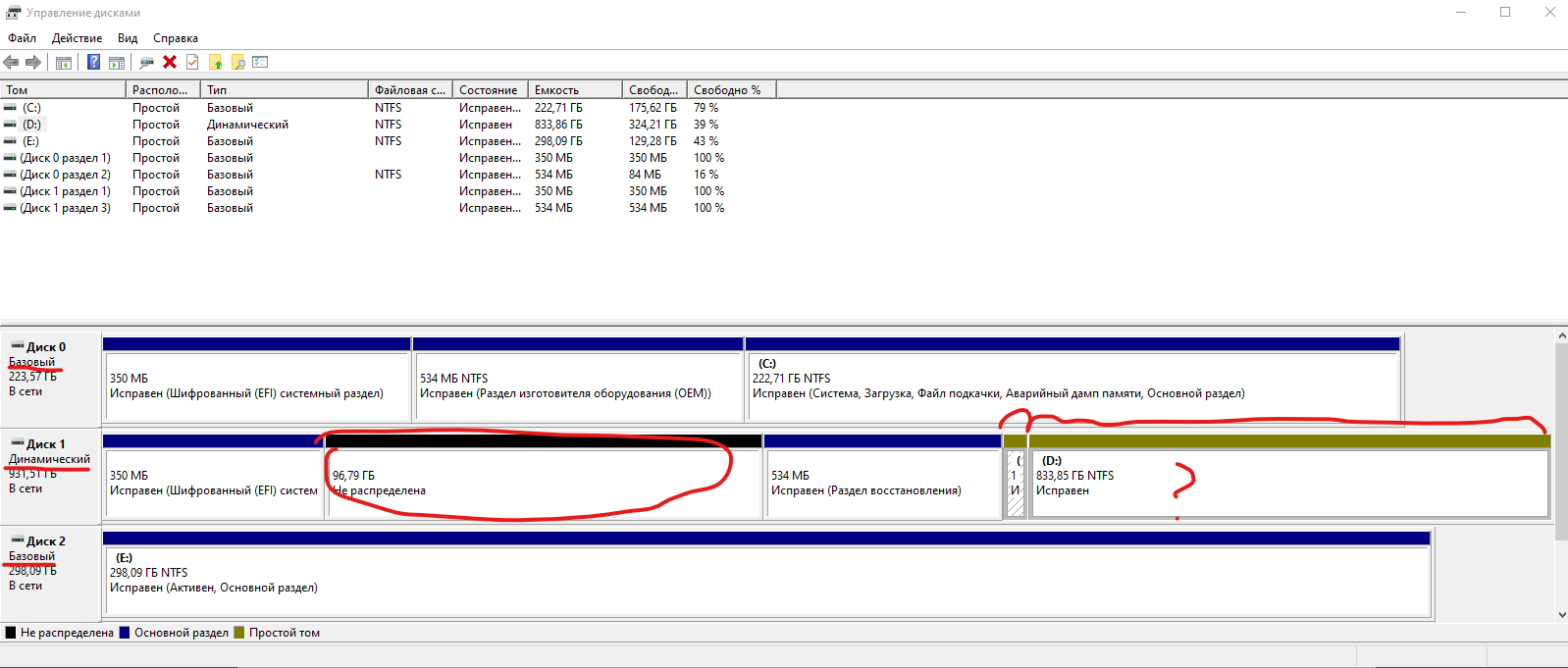Screen dimensions: 1568x668
Task: Select the (Диск 1 раздел 1) volume row
Action: coord(65,191)
